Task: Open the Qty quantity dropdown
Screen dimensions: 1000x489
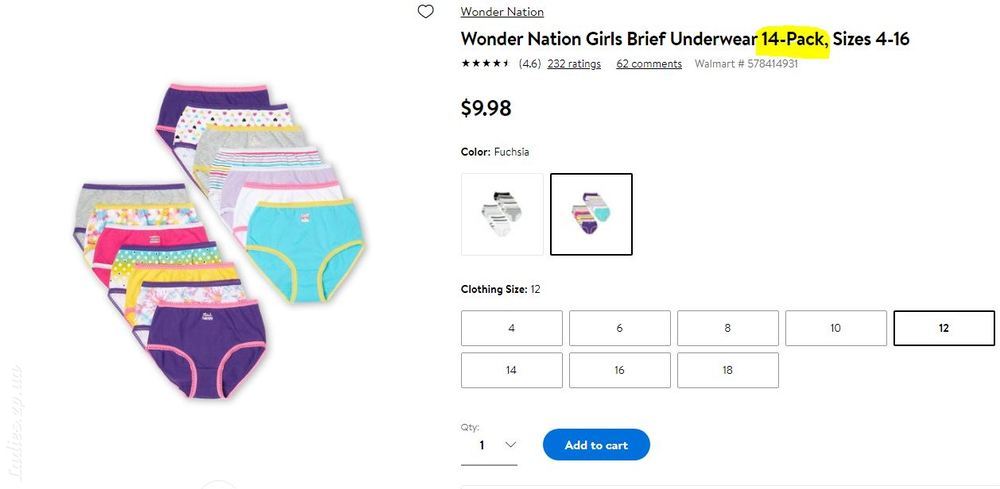Action: pyautogui.click(x=489, y=445)
